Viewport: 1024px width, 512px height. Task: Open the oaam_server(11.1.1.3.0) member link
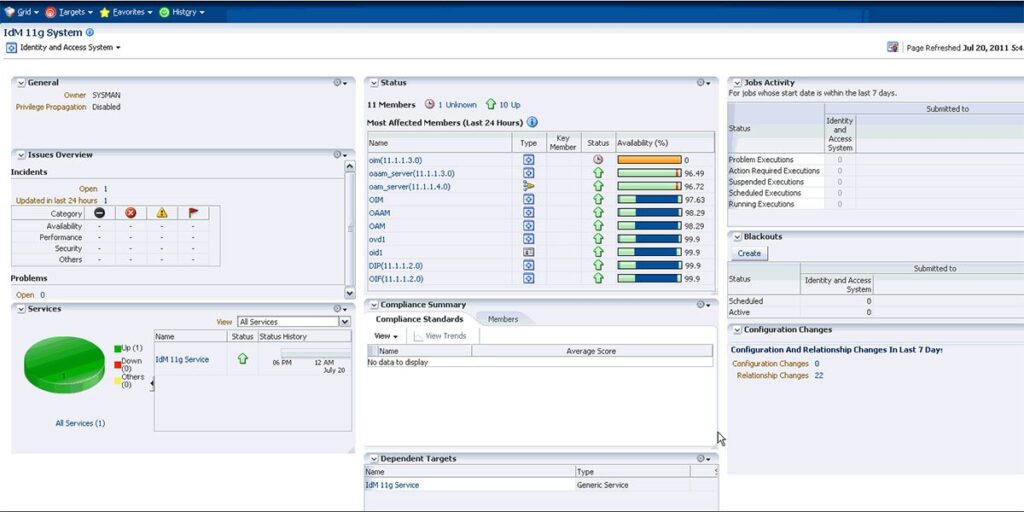pos(411,174)
